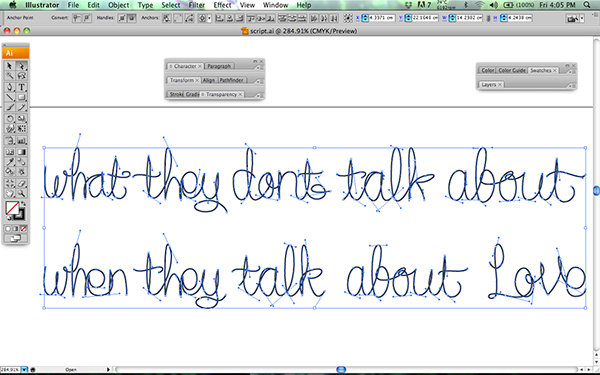Select the Gradient tool
Viewport: 600px width, 375px height.
tap(21, 152)
